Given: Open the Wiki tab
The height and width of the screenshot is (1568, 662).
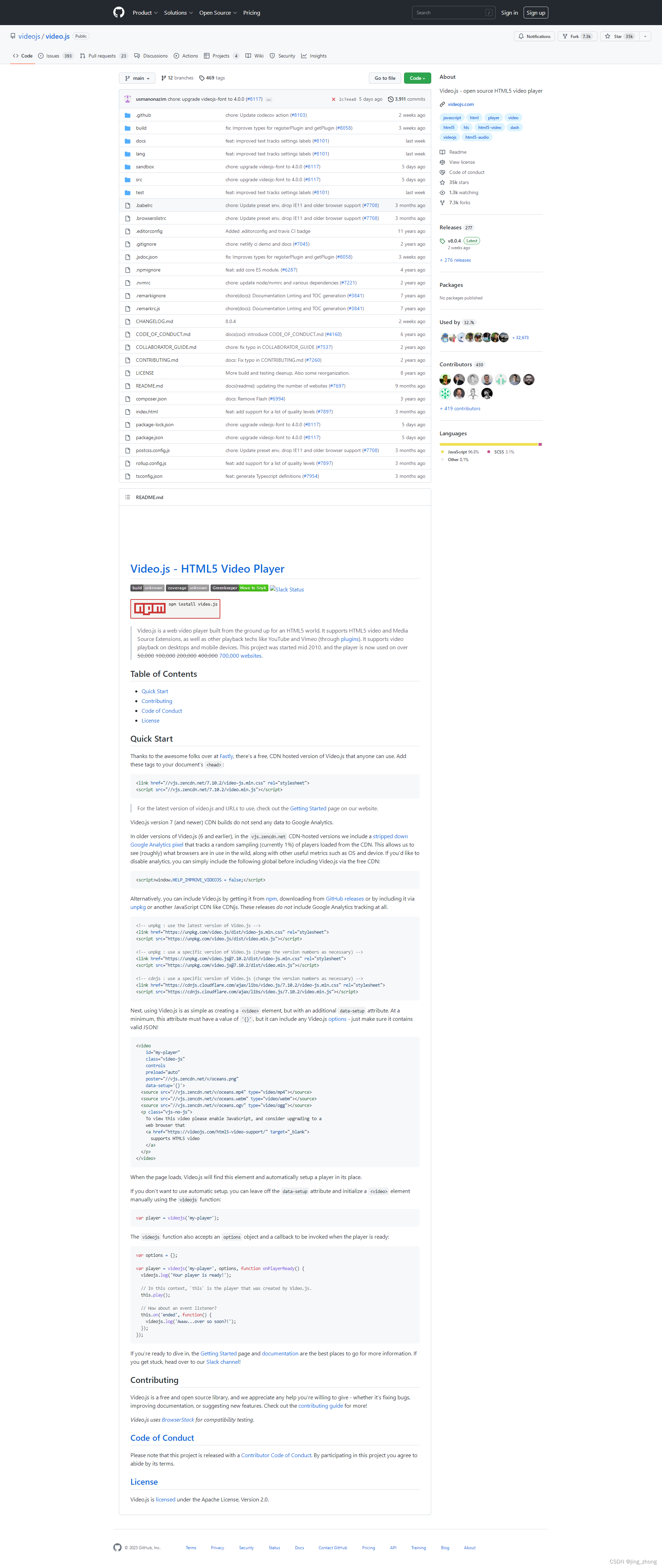Looking at the screenshot, I should coord(254,56).
